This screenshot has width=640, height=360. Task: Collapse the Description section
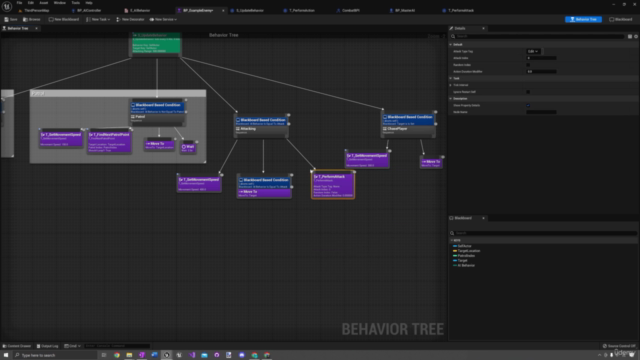coord(451,98)
